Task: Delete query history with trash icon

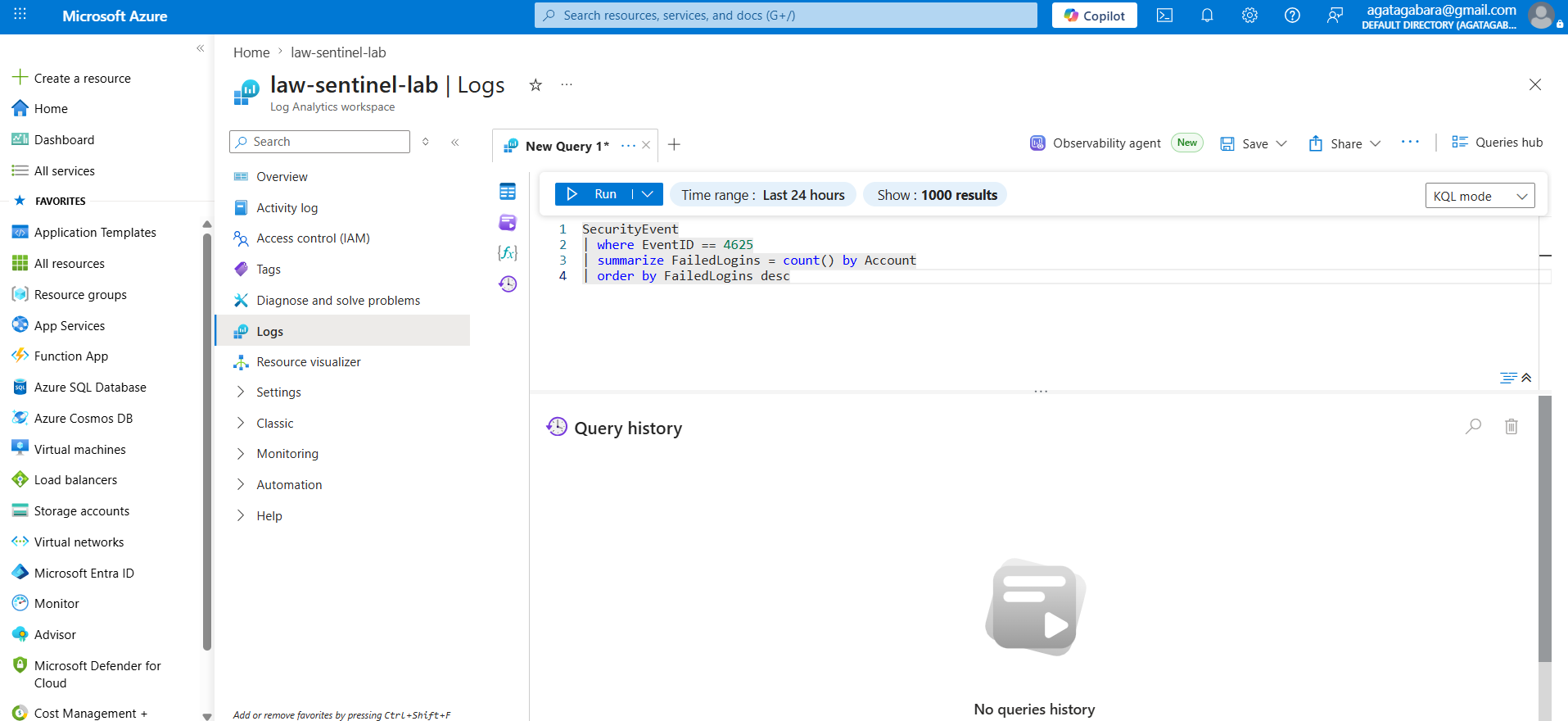Action: pos(1512,426)
